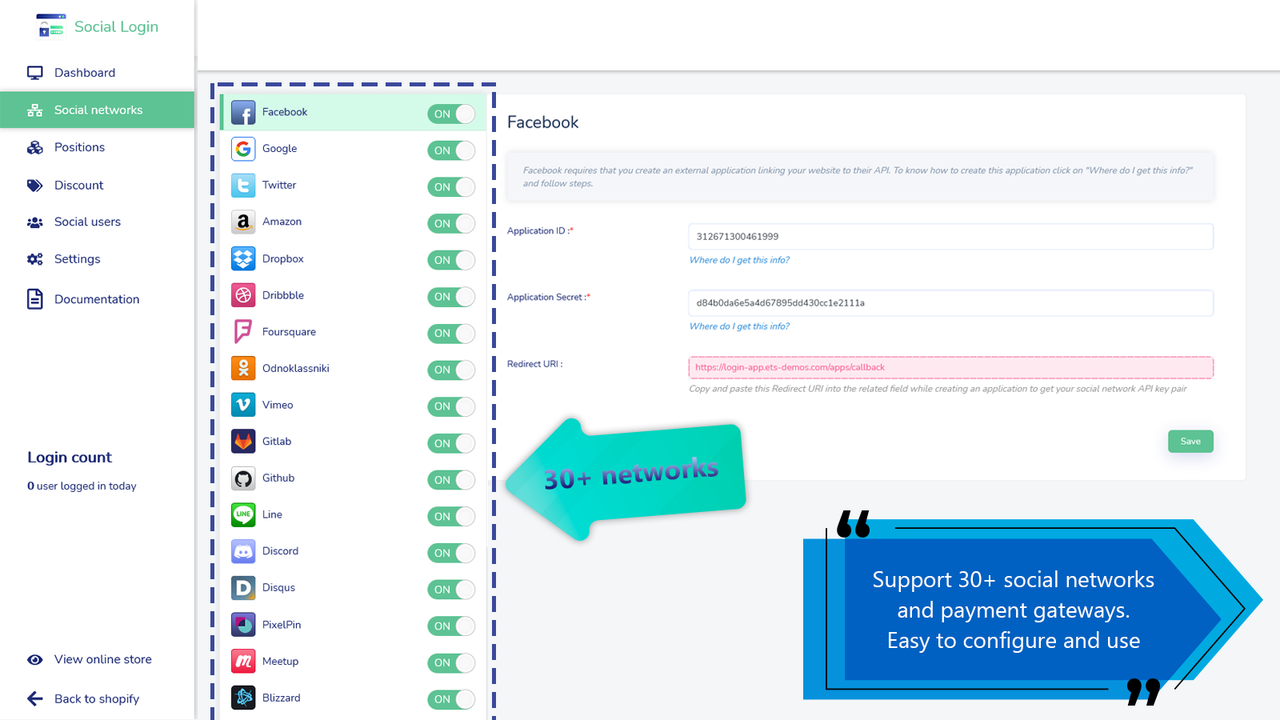Disable the Vimeo login toggle

(x=451, y=406)
